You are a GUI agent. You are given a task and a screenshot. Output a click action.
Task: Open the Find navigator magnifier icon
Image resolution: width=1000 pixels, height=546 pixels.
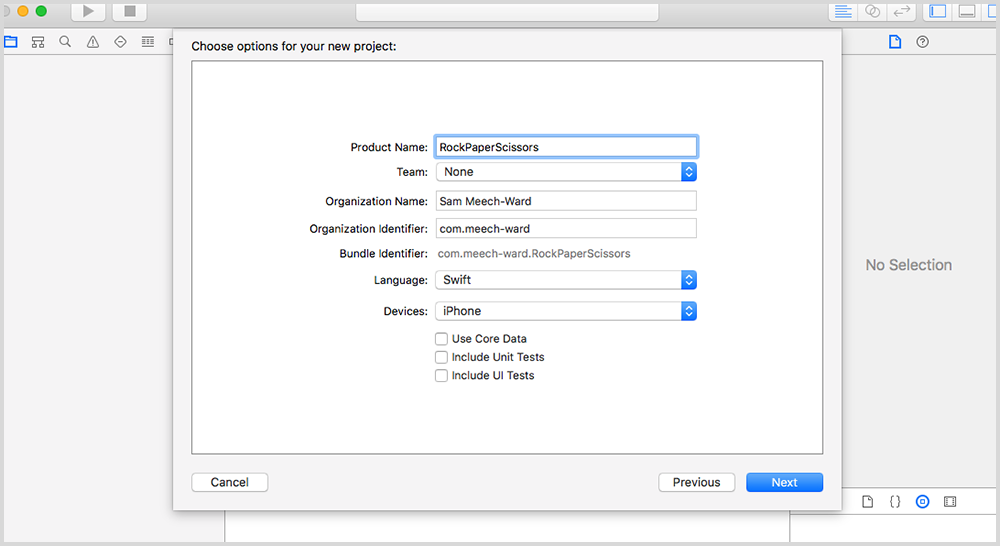coord(65,42)
